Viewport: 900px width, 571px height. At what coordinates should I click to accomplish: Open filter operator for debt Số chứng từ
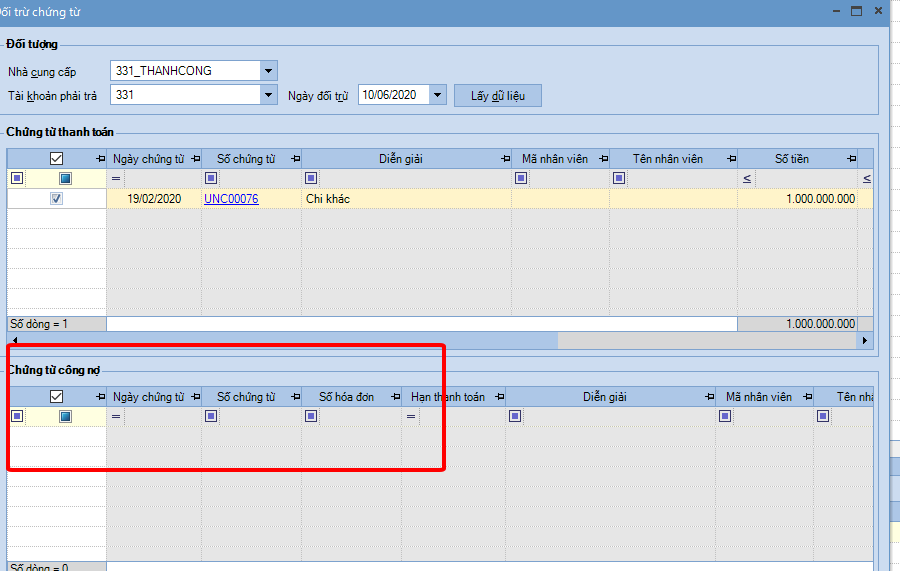point(211,416)
